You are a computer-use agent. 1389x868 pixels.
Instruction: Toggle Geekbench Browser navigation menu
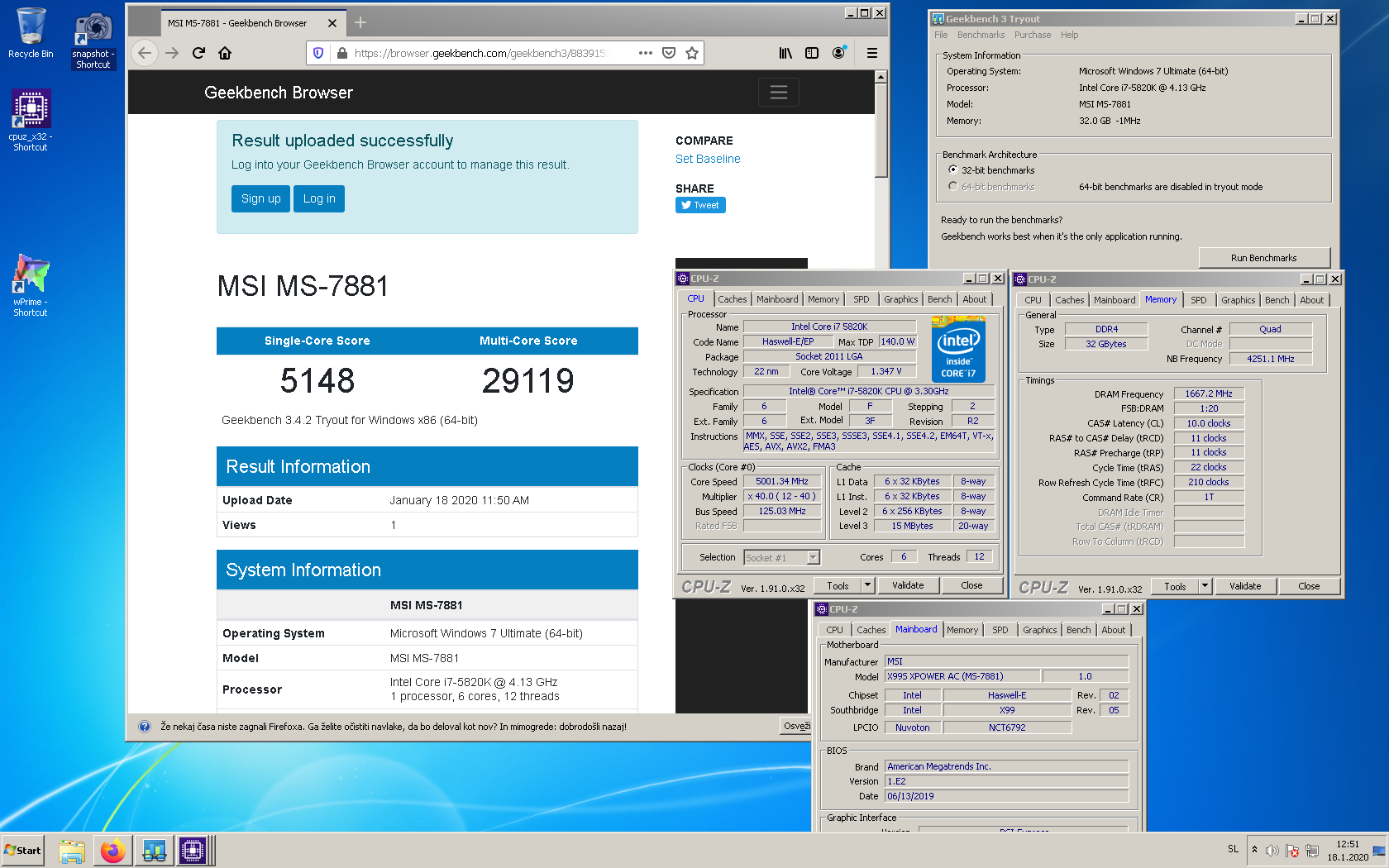pos(779,93)
